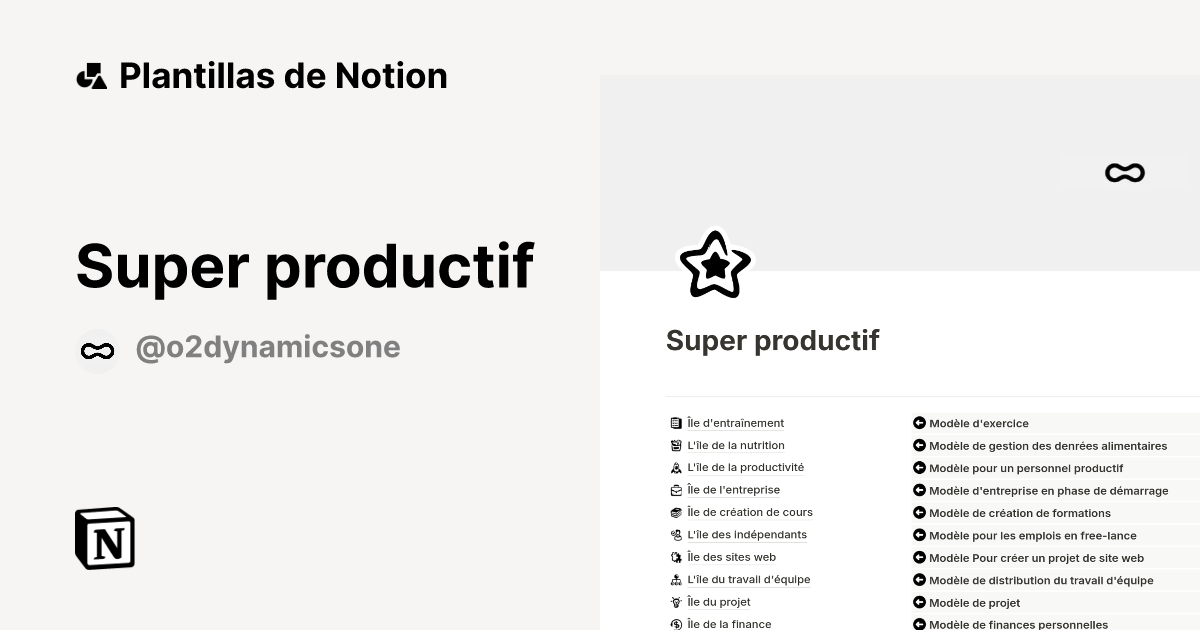Image resolution: width=1200 pixels, height=630 pixels.
Task: Click the infinity avatar next to @o2dynamicsone
Action: (97, 351)
